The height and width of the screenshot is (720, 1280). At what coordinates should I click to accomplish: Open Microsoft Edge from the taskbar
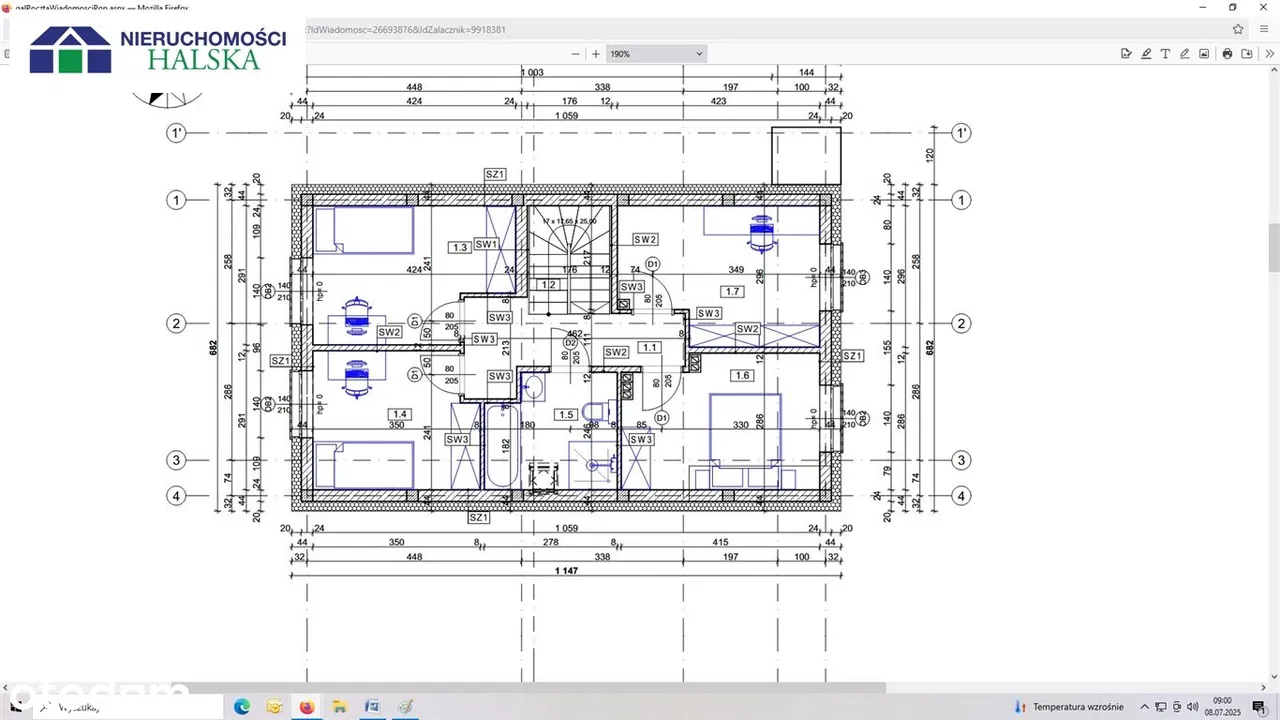click(242, 707)
